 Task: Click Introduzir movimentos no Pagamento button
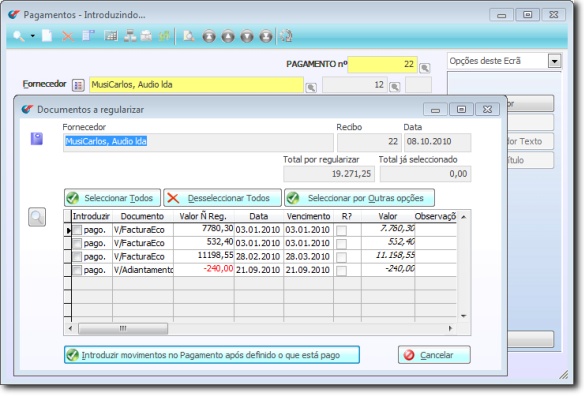[x=212, y=355]
